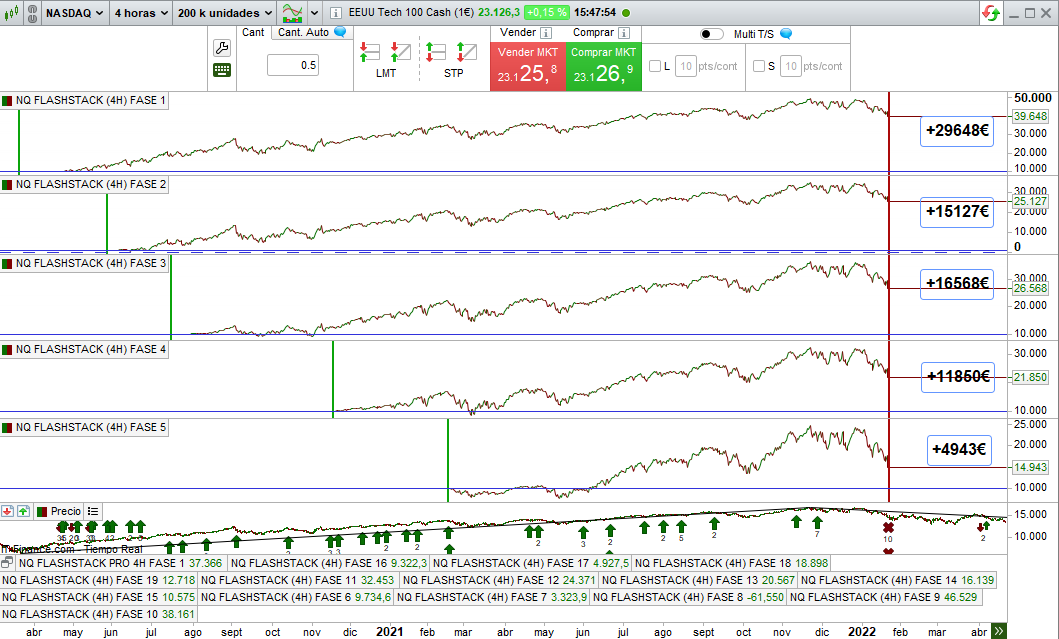
Task: Toggle the Multi T/S switch
Action: coord(712,34)
